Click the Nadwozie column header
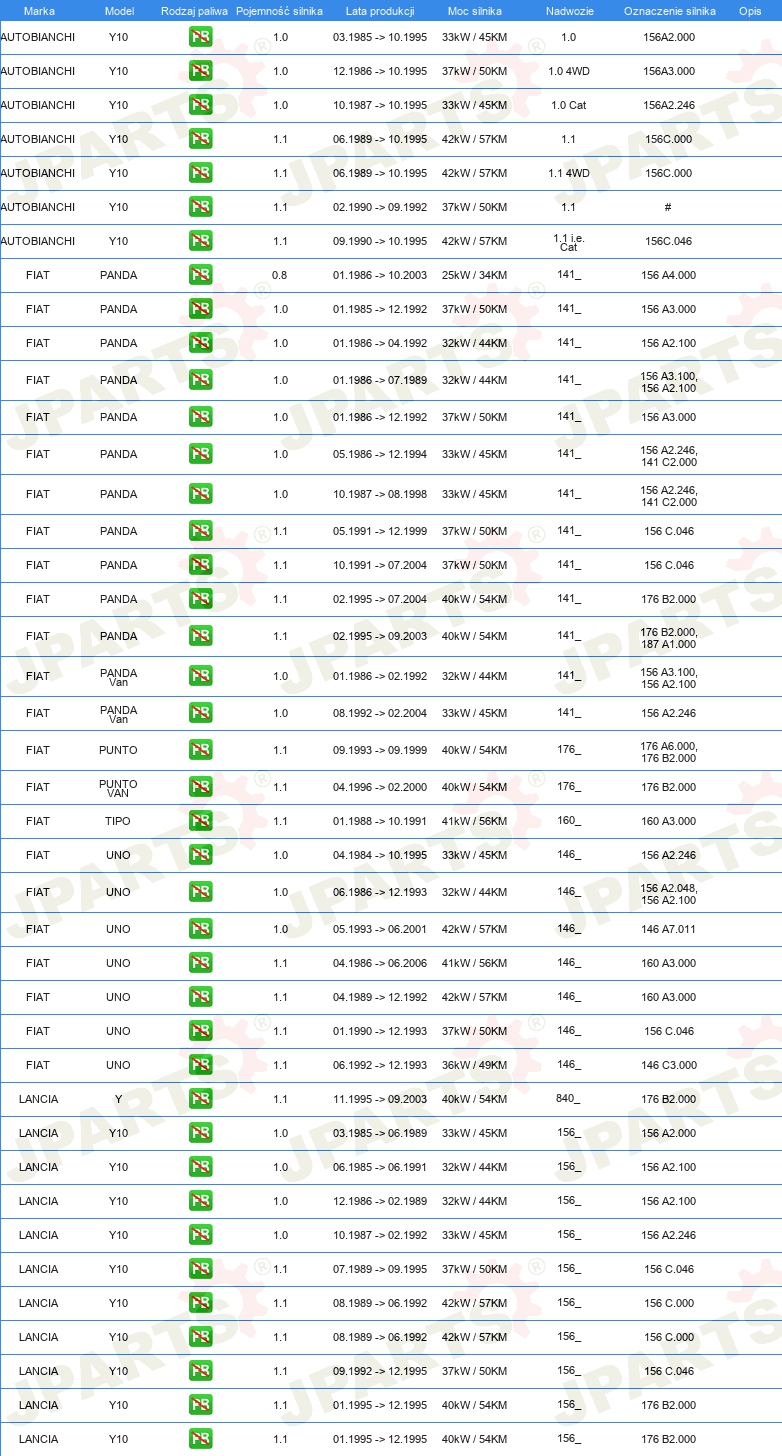 (569, 11)
